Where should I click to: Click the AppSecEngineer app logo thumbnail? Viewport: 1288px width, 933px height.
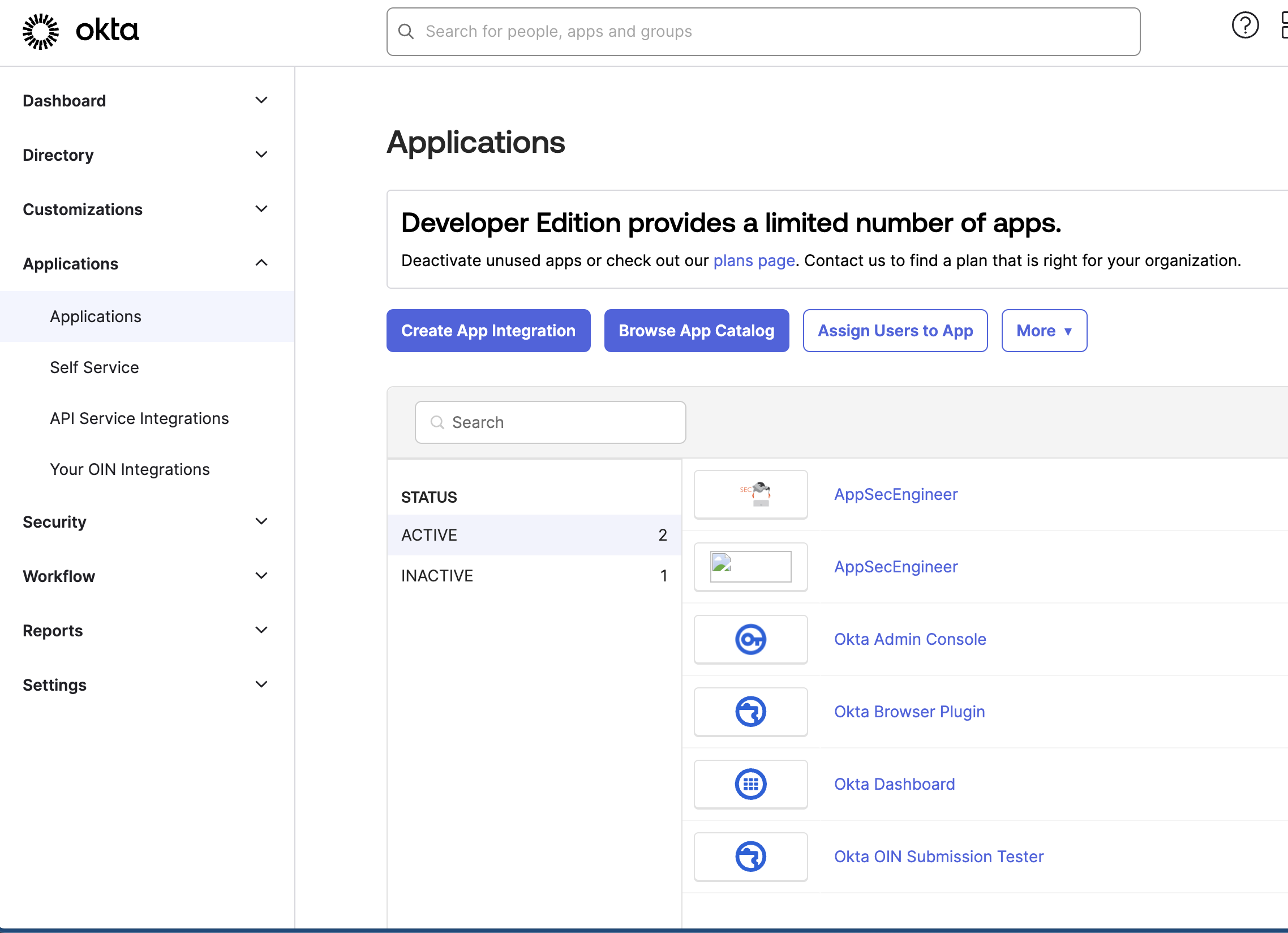pyautogui.click(x=750, y=494)
